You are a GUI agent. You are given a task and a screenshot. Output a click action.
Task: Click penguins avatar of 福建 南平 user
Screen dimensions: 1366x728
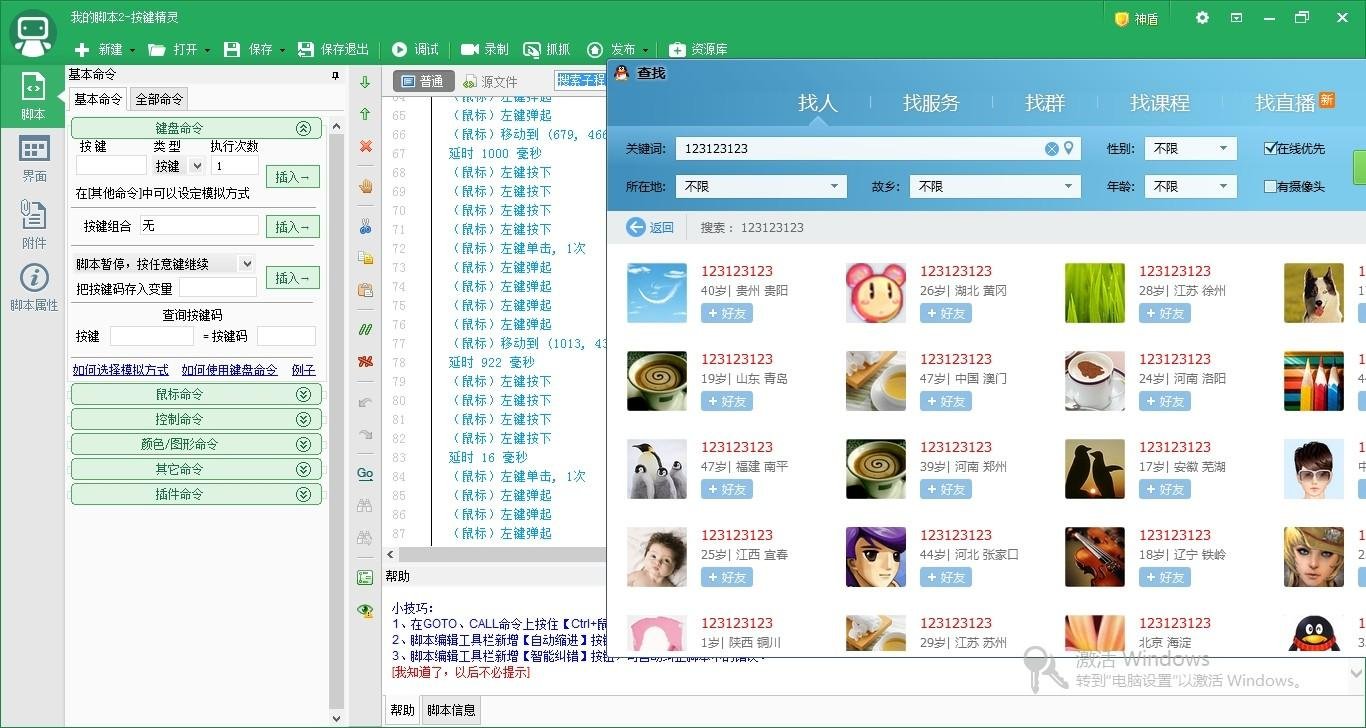pos(657,469)
